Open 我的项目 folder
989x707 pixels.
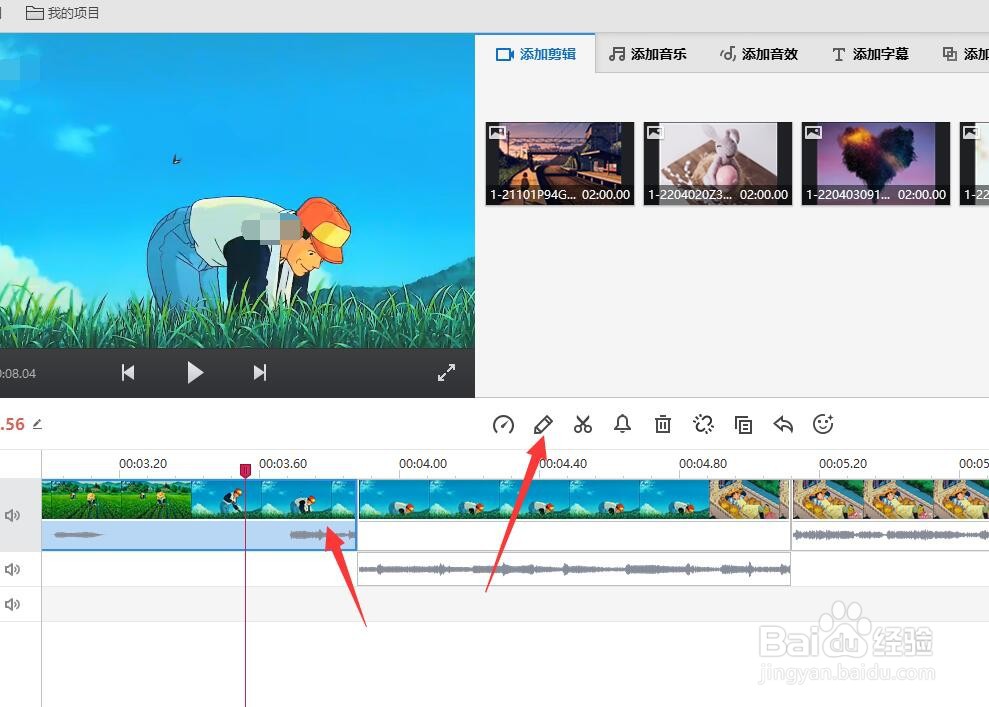62,13
